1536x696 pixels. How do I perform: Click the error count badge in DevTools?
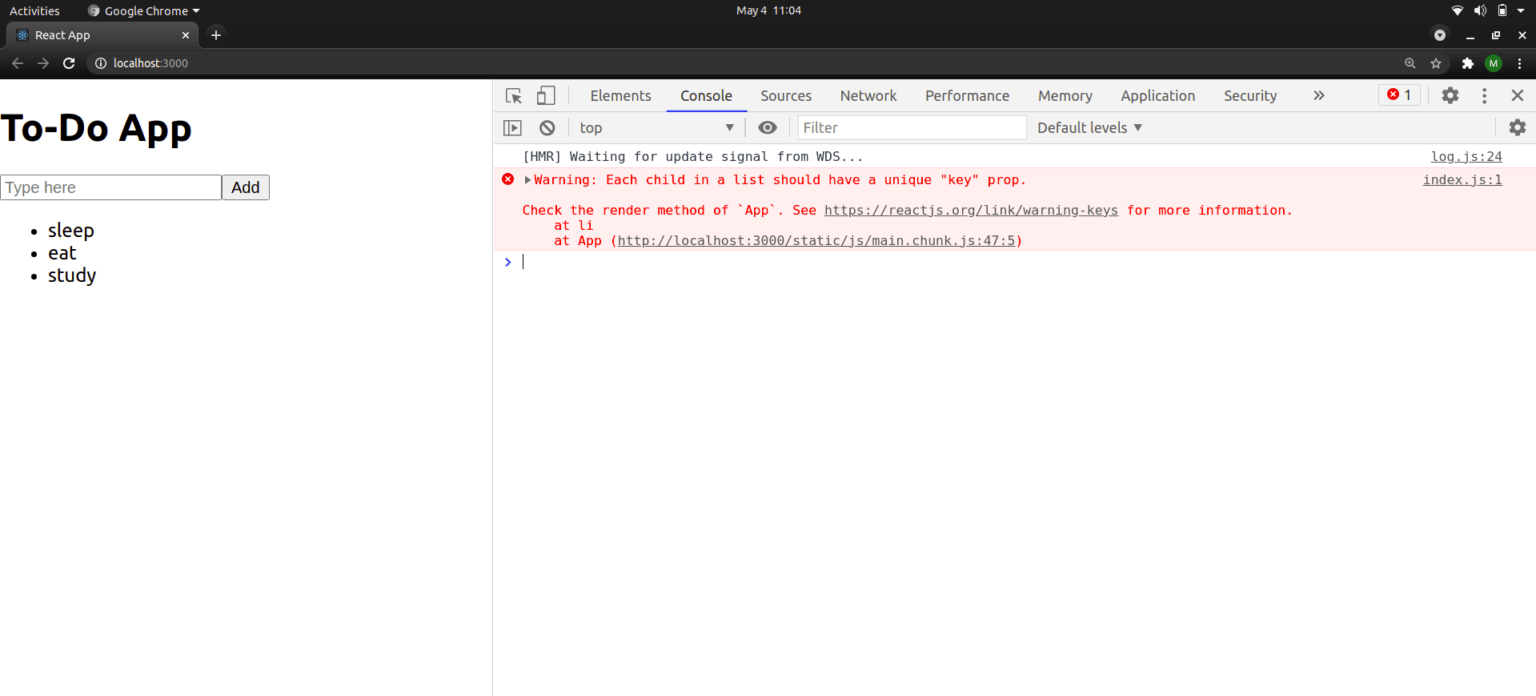[1399, 94]
